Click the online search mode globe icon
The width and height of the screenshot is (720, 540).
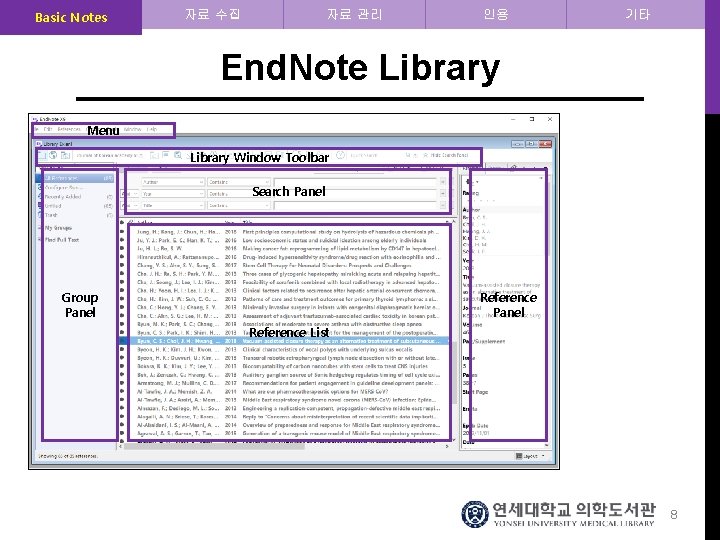[53, 156]
